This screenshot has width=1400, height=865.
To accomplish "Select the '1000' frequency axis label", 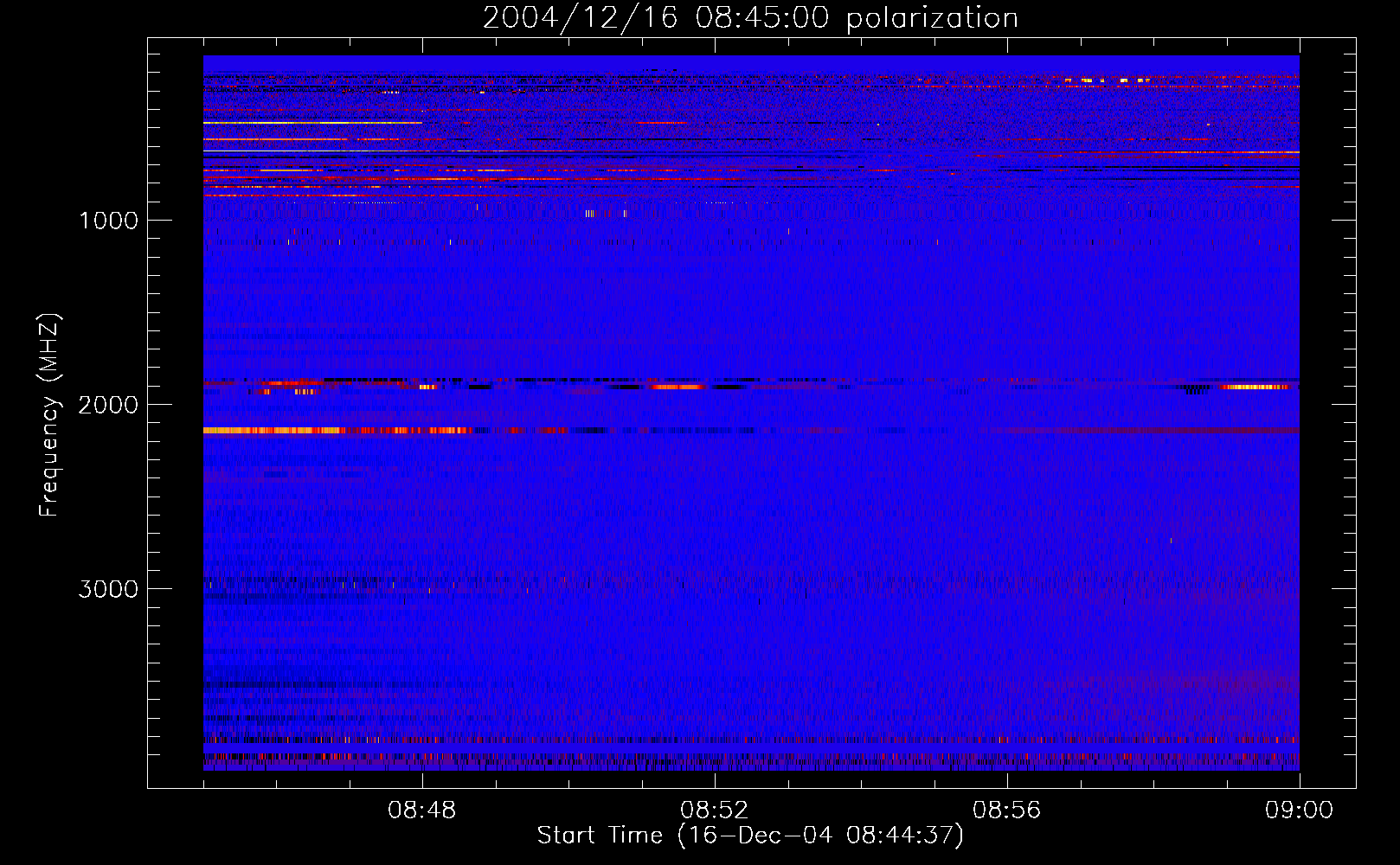I will (108, 221).
